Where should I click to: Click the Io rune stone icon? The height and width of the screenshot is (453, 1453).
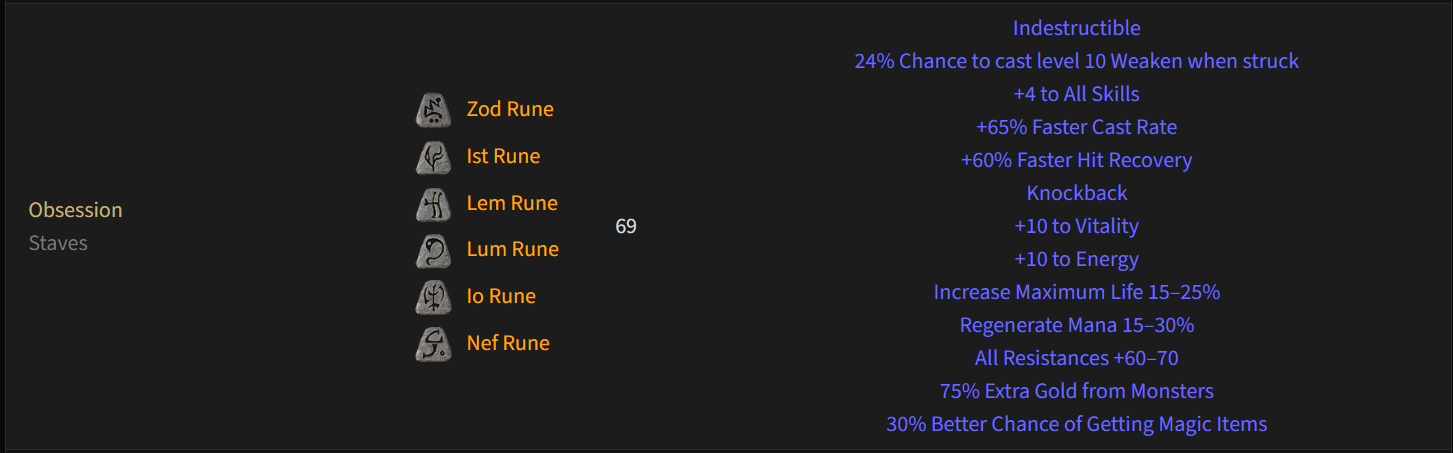(434, 296)
